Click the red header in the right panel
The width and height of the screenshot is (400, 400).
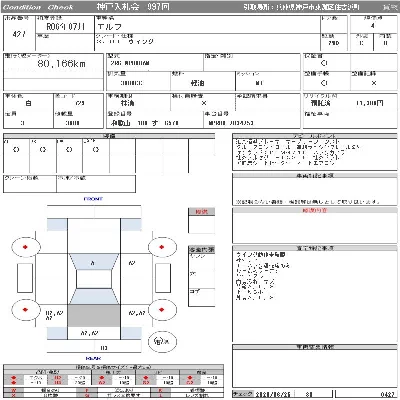click(314, 211)
